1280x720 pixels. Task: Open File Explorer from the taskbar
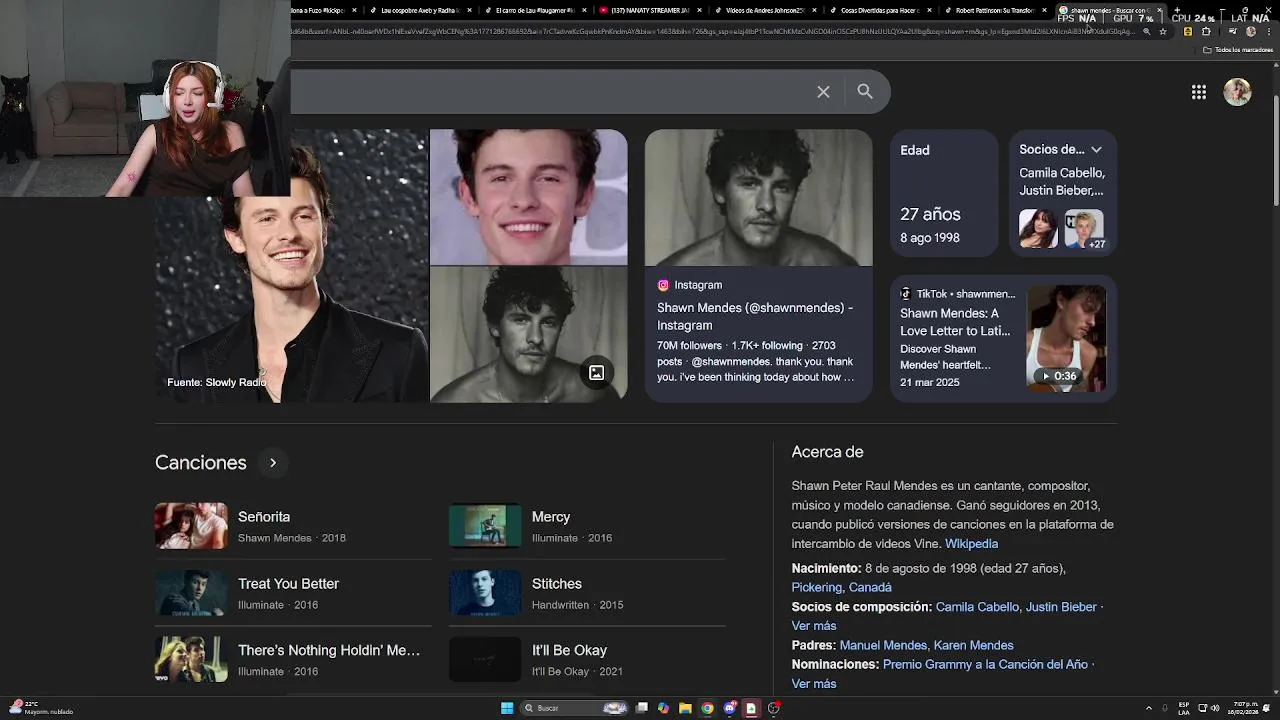[685, 708]
